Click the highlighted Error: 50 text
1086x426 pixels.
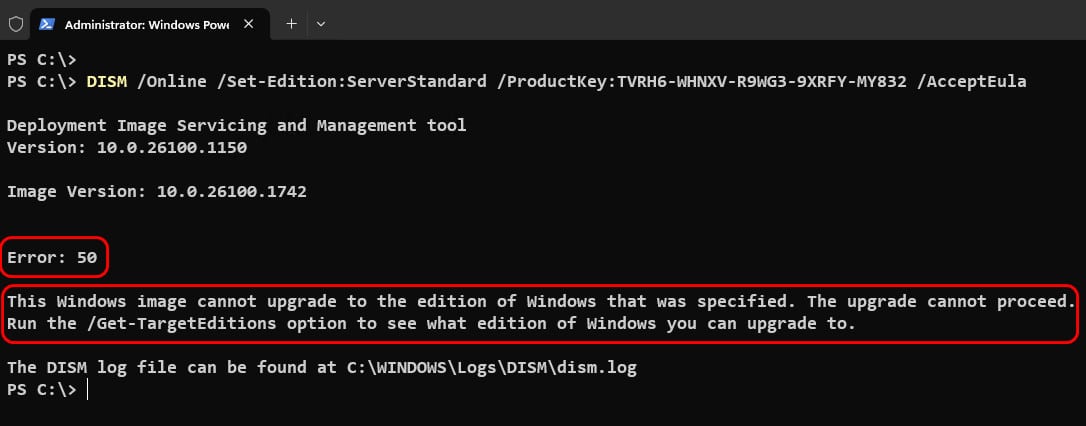point(52,258)
